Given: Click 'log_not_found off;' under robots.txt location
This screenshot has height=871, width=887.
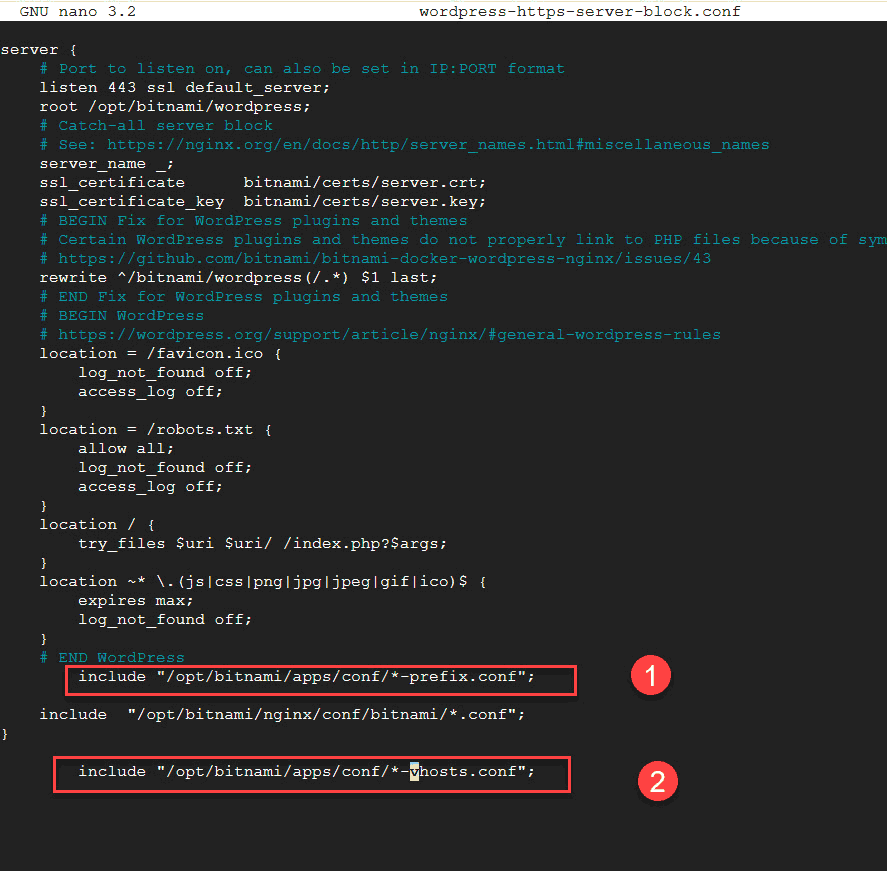Looking at the screenshot, I should [x=165, y=468].
